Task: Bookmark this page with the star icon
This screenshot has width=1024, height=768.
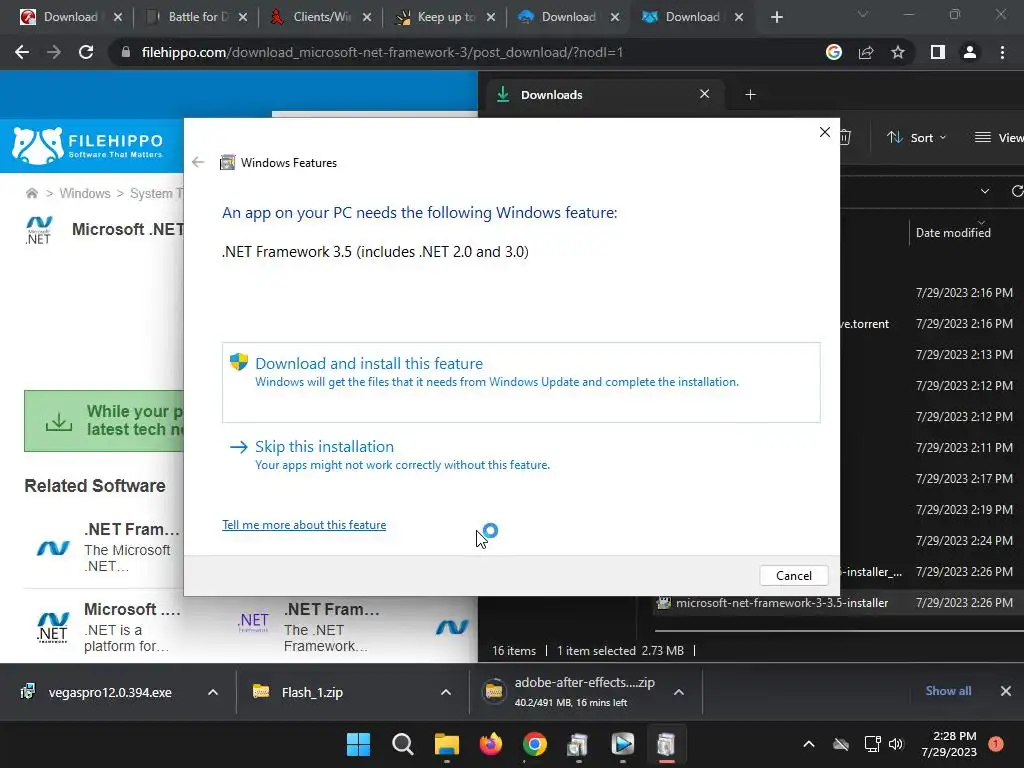Action: (898, 52)
